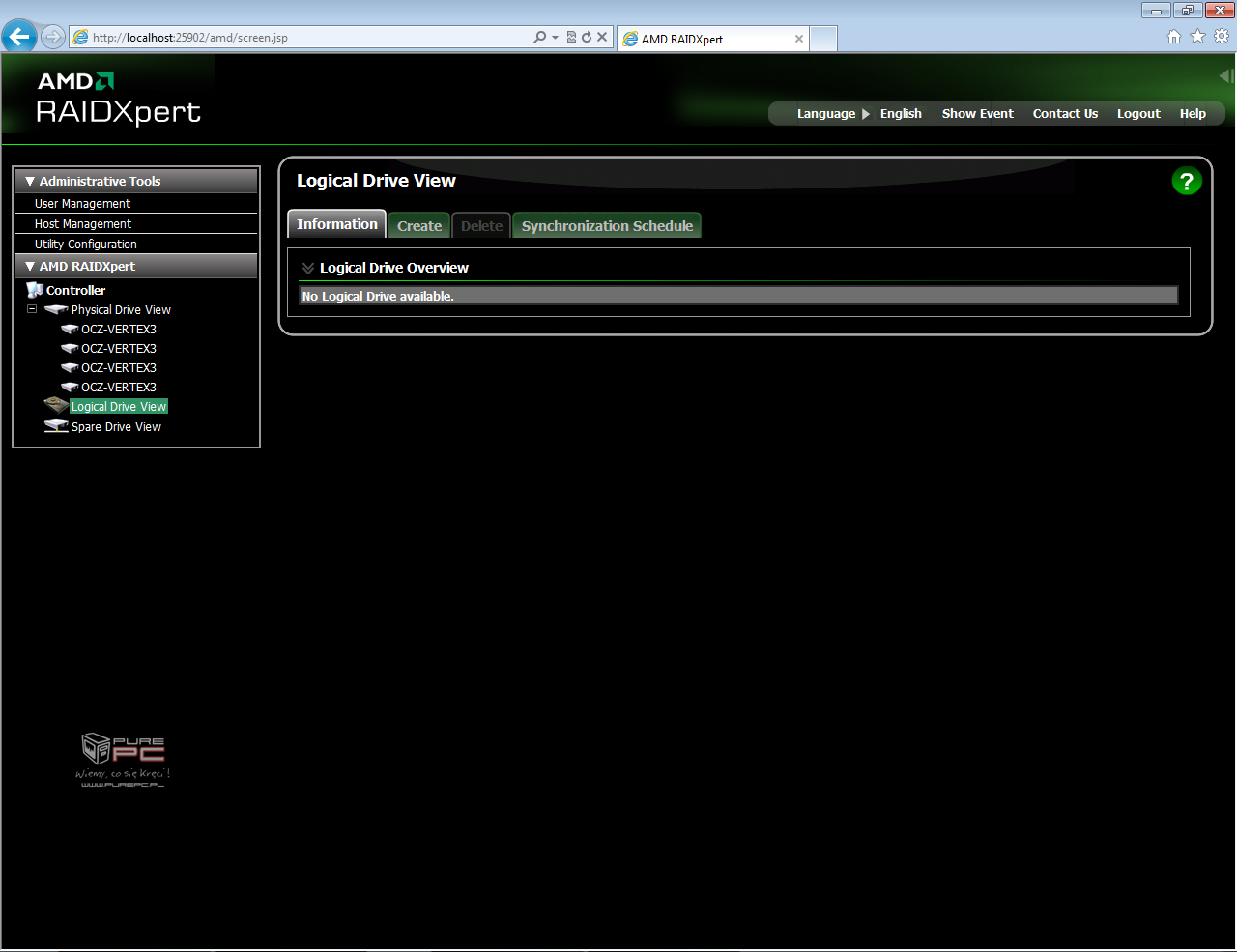Collapse the Administrative Tools section

pyautogui.click(x=30, y=181)
